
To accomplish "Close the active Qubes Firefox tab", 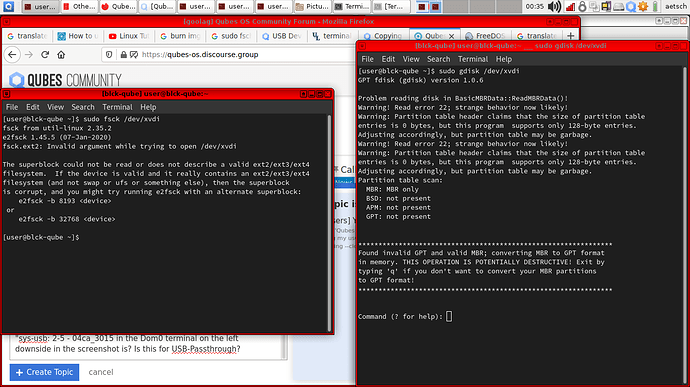I will (451, 36).
